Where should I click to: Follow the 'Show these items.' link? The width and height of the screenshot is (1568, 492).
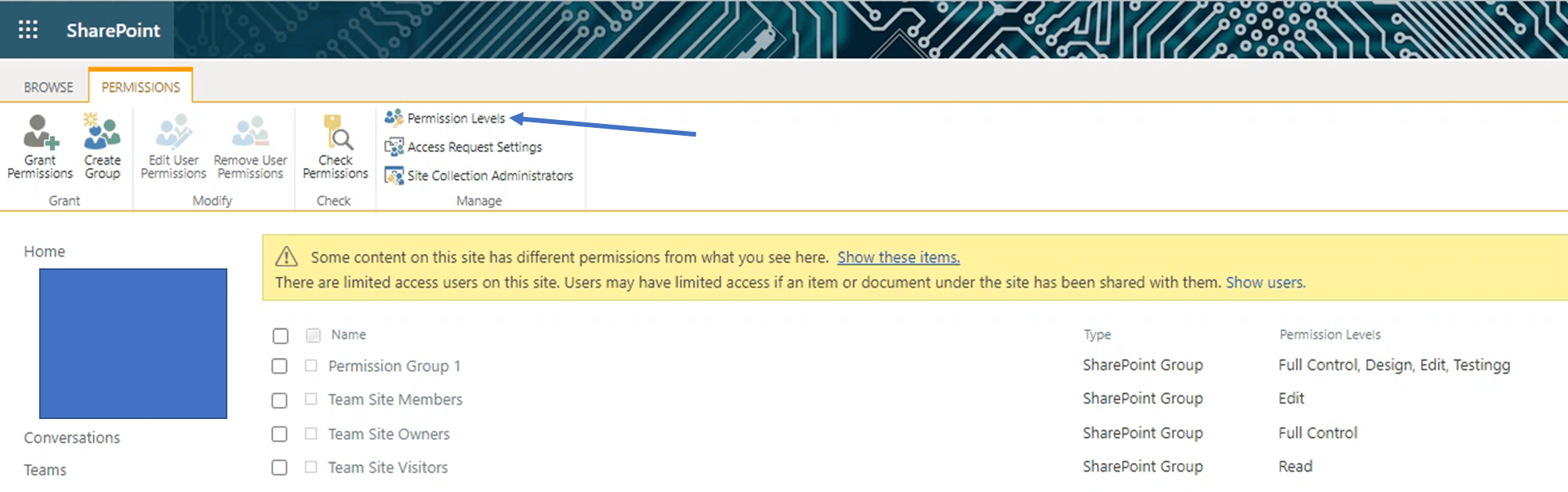(x=898, y=257)
